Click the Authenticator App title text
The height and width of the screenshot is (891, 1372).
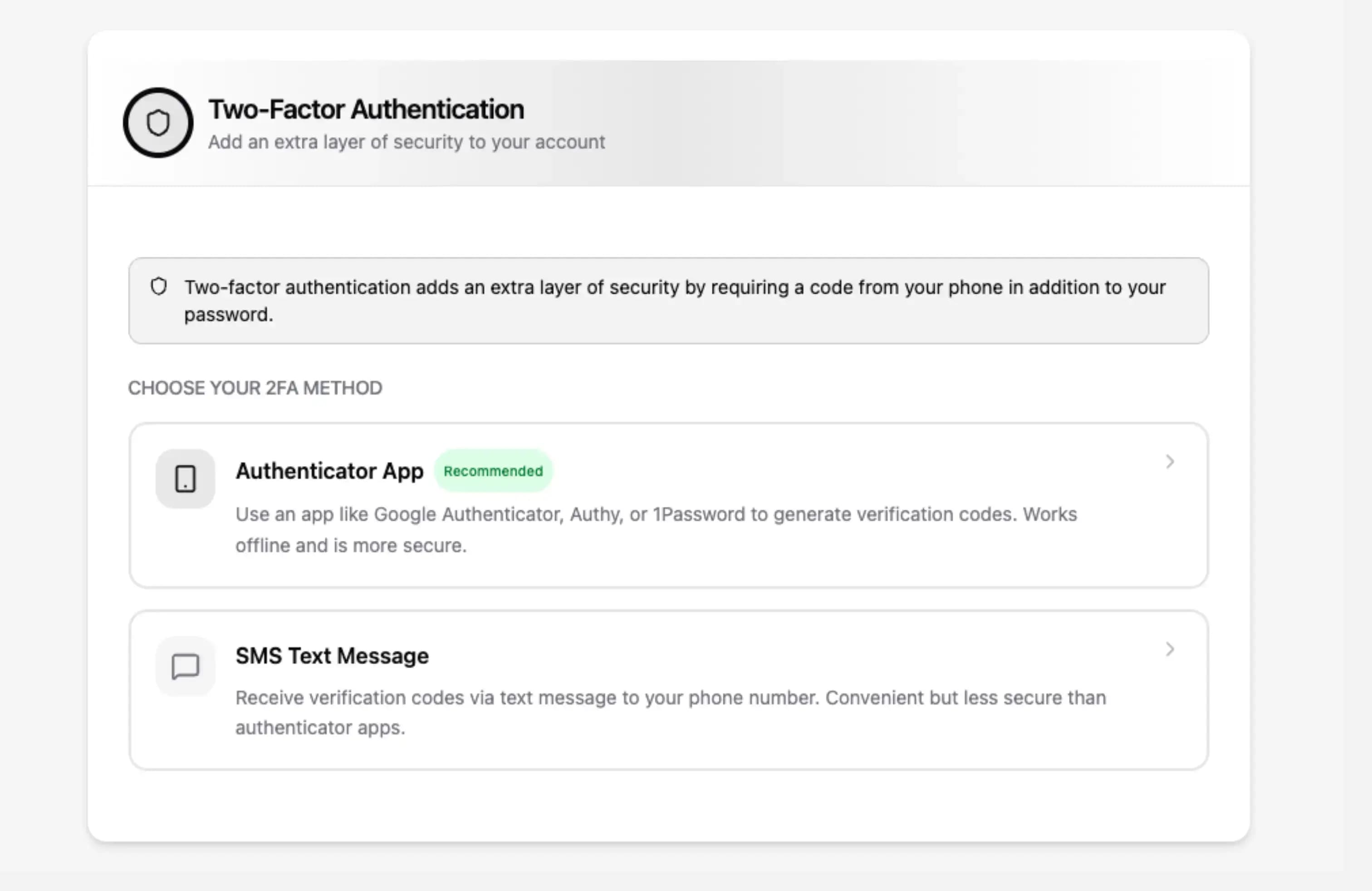coord(328,471)
